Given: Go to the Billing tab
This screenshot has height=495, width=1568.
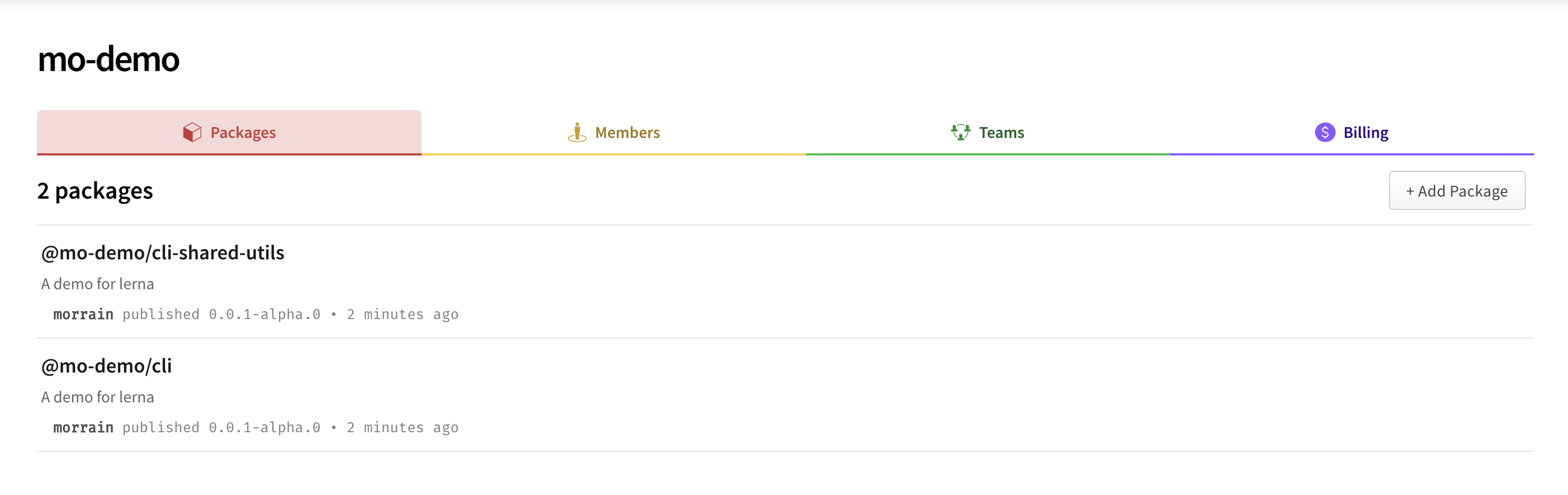Looking at the screenshot, I should click(1352, 132).
